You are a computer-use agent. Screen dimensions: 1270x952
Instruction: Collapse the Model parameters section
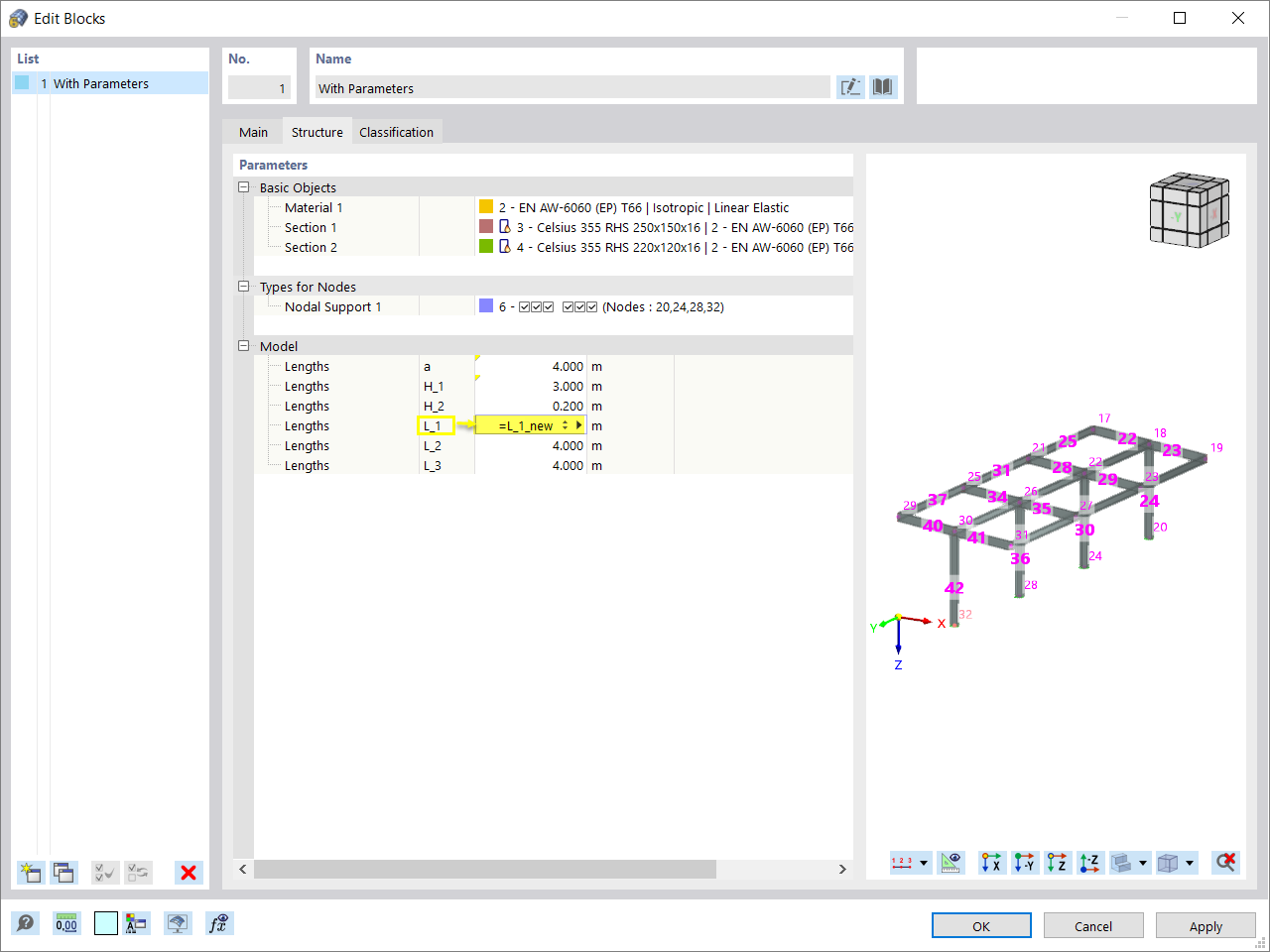[x=243, y=345]
